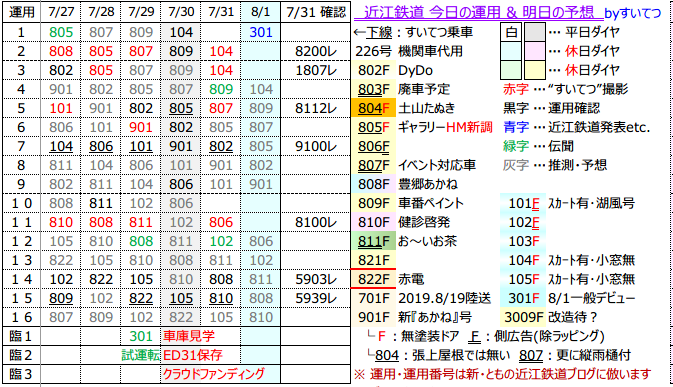Screen dimensions: 673x387
Task: Click the underlined 104 in row 7
Action: pos(61,146)
